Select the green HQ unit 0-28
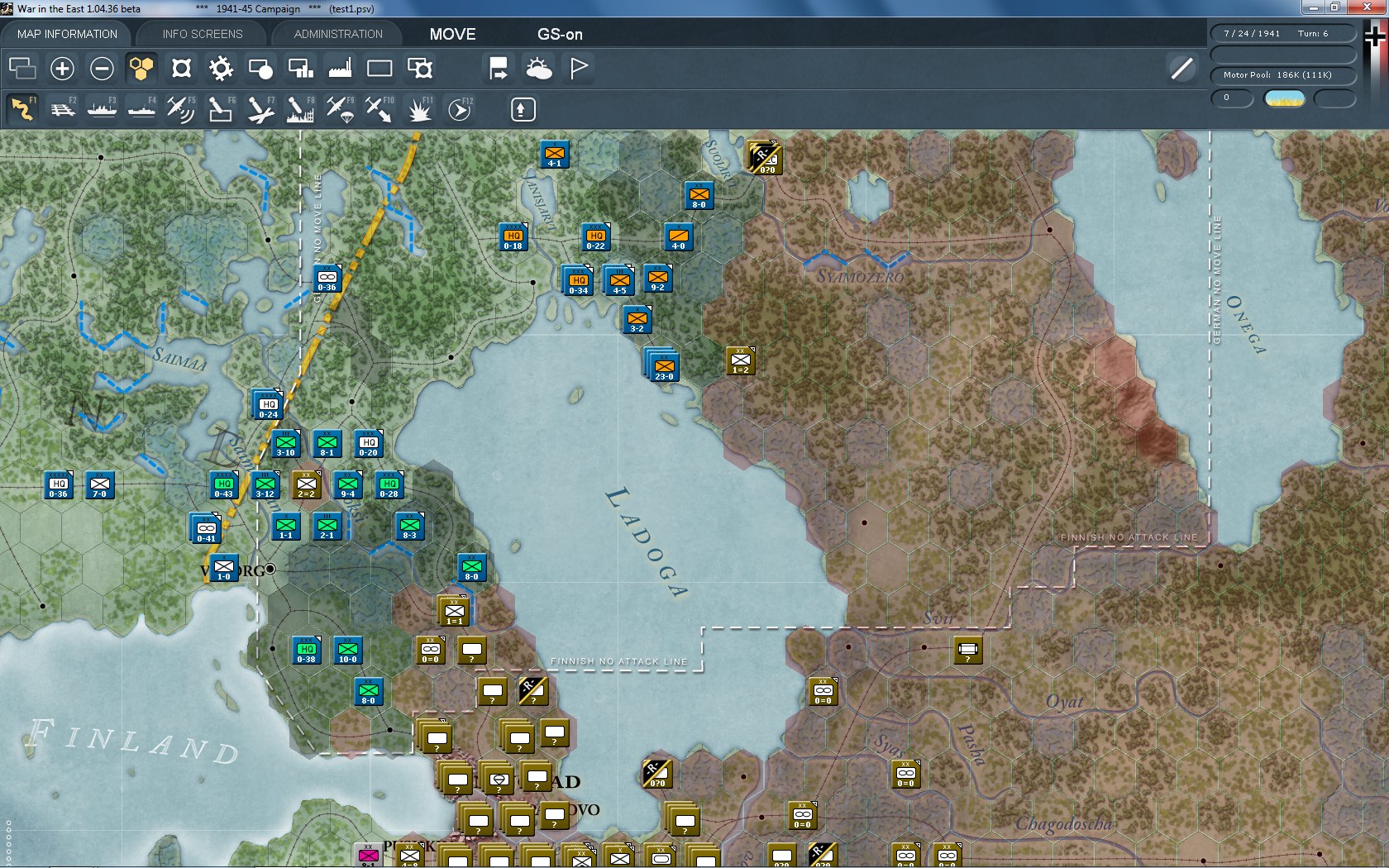Image resolution: width=1389 pixels, height=868 pixels. tap(389, 485)
